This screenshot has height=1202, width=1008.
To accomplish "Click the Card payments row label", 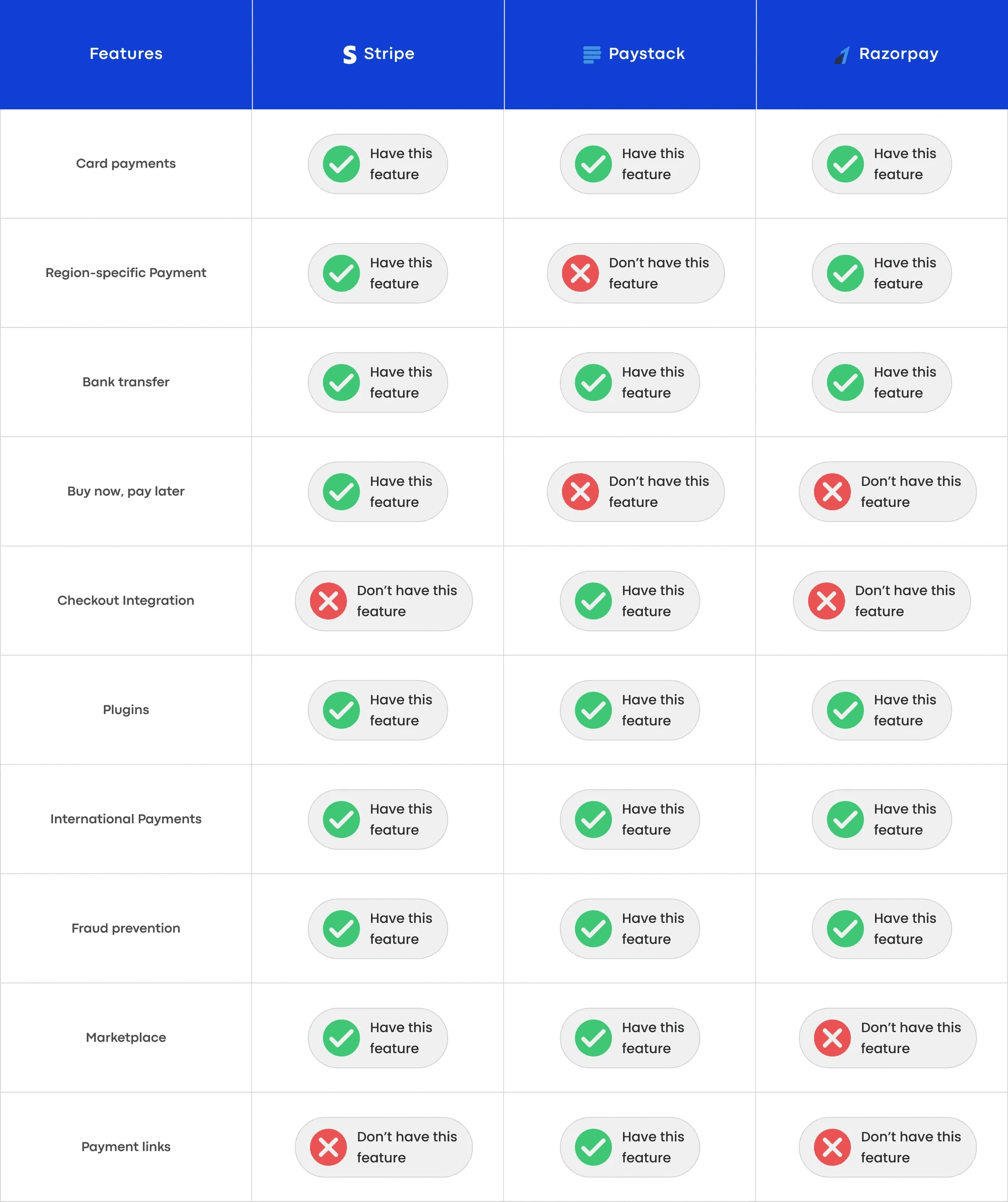I will (126, 163).
